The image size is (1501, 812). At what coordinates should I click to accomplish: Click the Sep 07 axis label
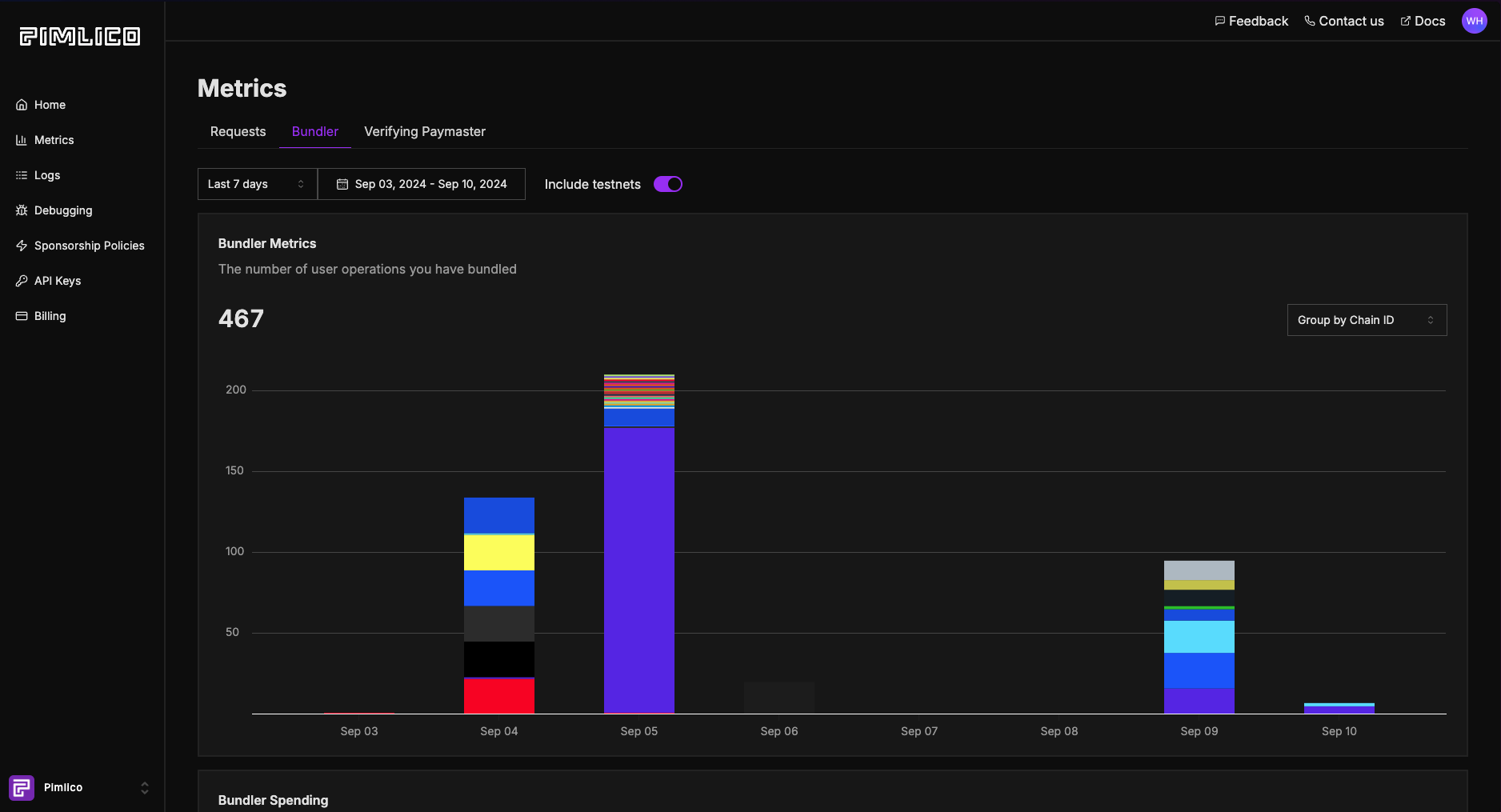tap(919, 731)
